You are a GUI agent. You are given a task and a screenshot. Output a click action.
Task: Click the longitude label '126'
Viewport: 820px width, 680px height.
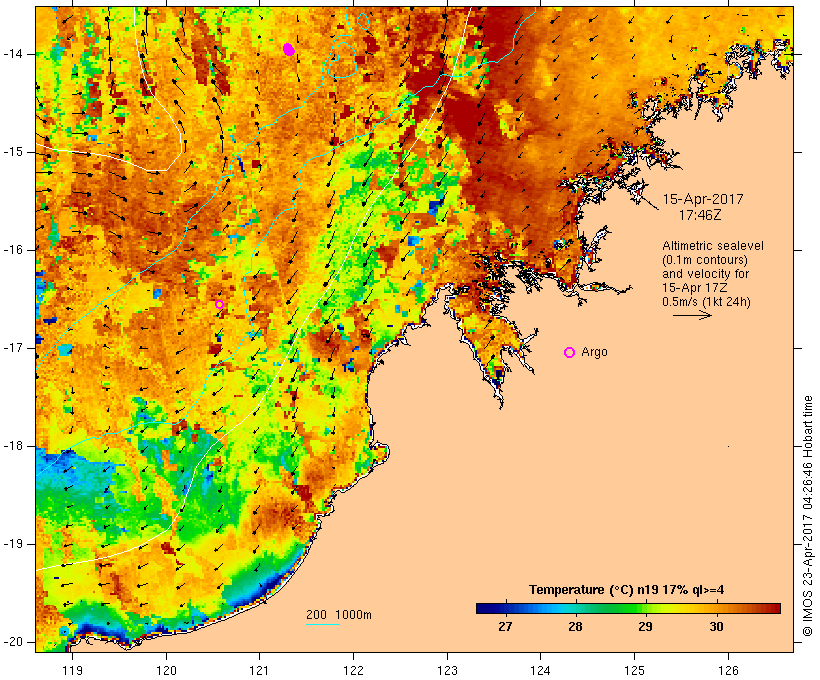tap(728, 670)
